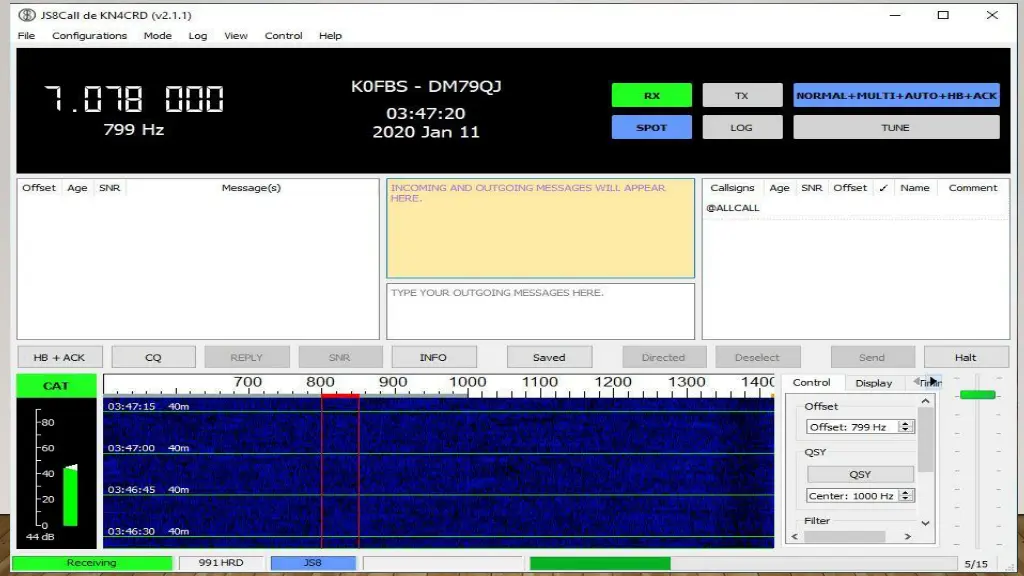Click the control panel scroll down arrow
The width and height of the screenshot is (1024, 576).
click(x=925, y=523)
